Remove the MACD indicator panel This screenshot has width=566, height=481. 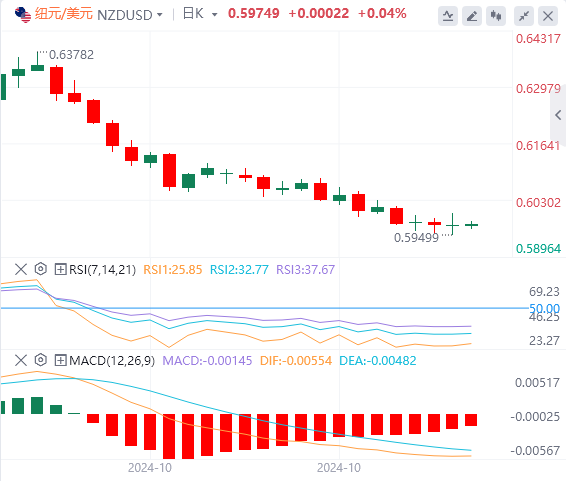click(21, 360)
